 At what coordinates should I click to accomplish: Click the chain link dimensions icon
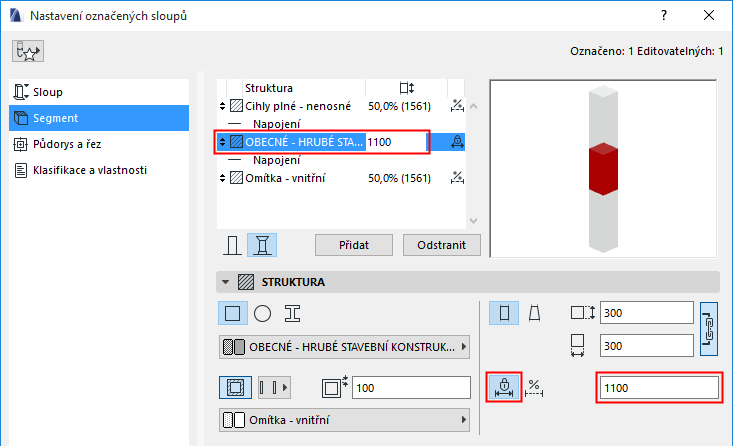(x=709, y=328)
